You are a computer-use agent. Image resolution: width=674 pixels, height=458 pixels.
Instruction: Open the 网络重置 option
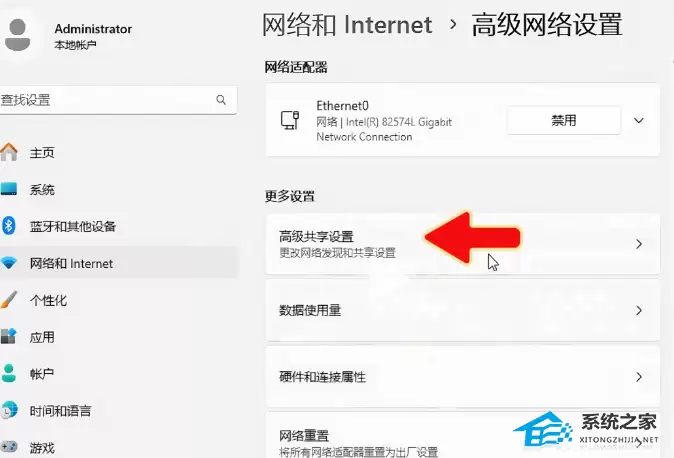click(x=463, y=435)
